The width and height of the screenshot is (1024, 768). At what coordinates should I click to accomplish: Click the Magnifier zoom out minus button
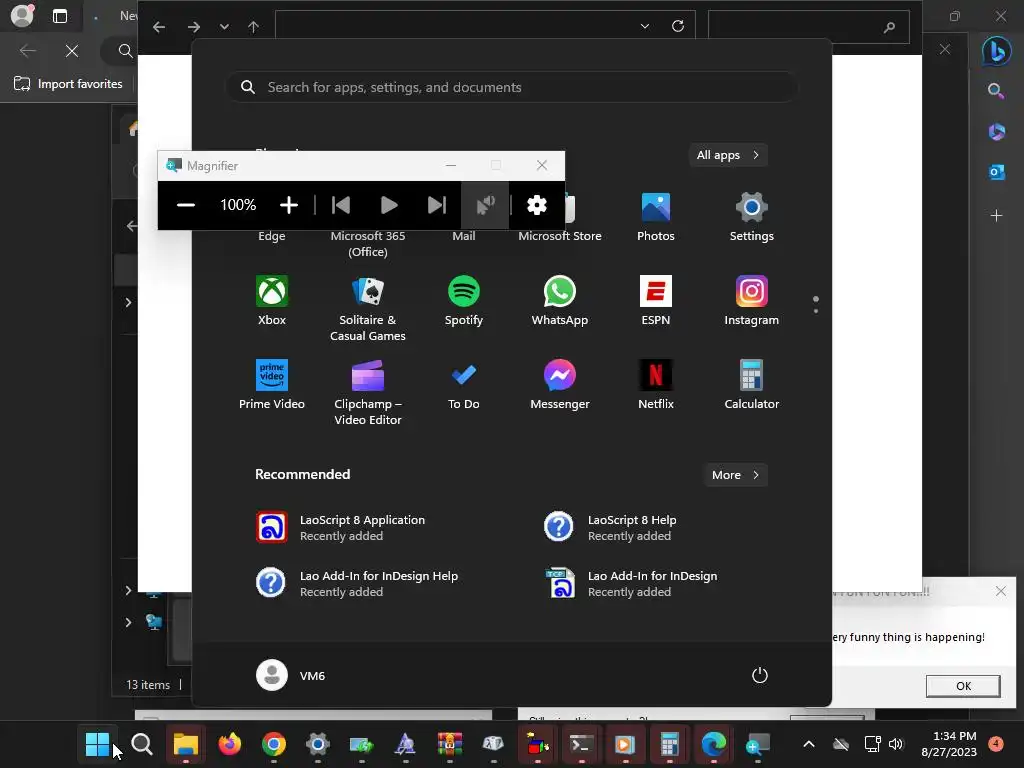coord(185,205)
